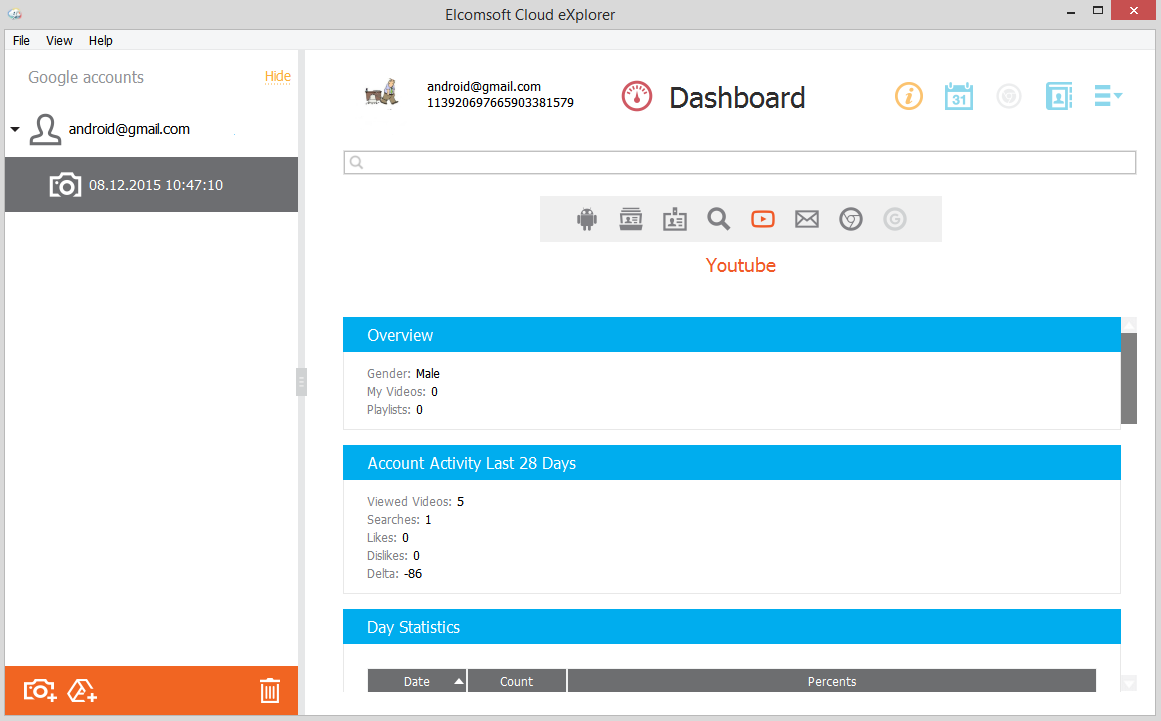Image resolution: width=1161 pixels, height=721 pixels.
Task: Open the Android category icon
Action: (586, 219)
